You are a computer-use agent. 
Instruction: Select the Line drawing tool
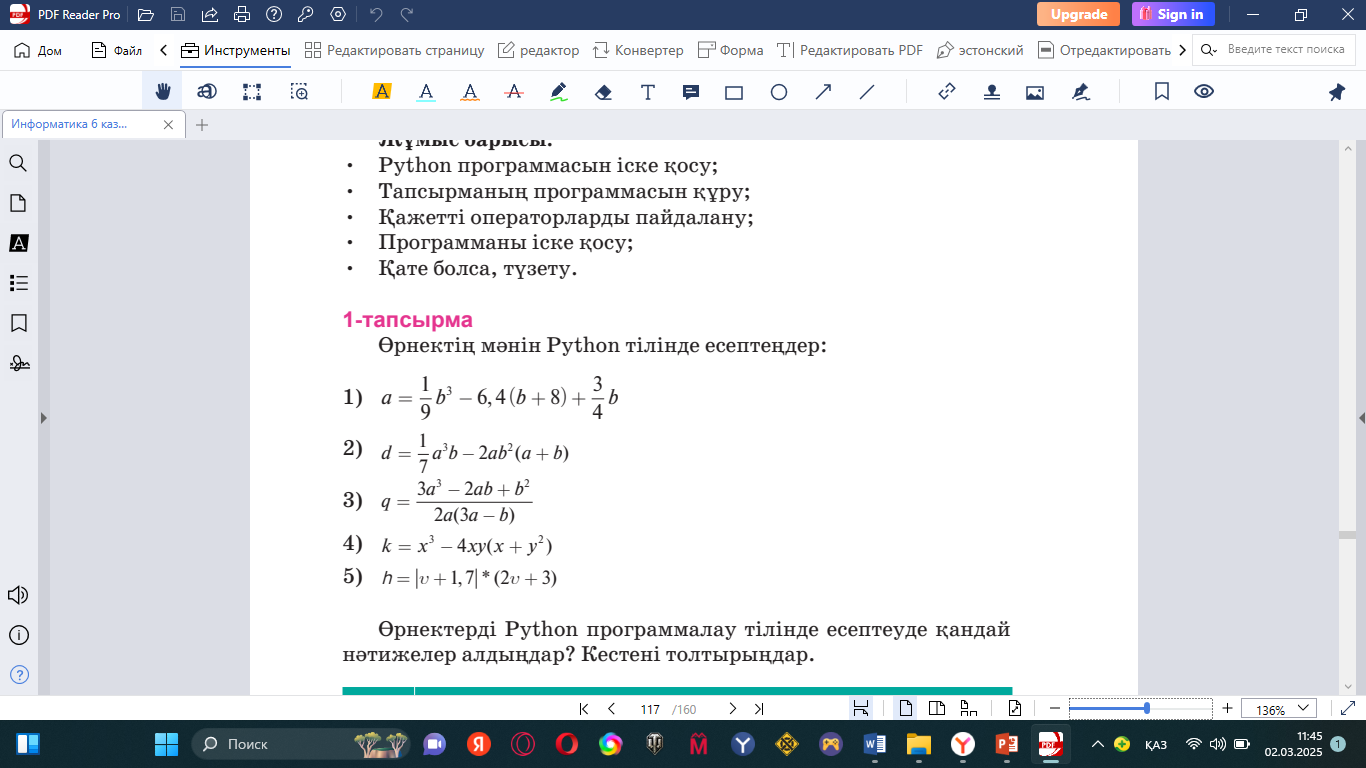pos(867,92)
